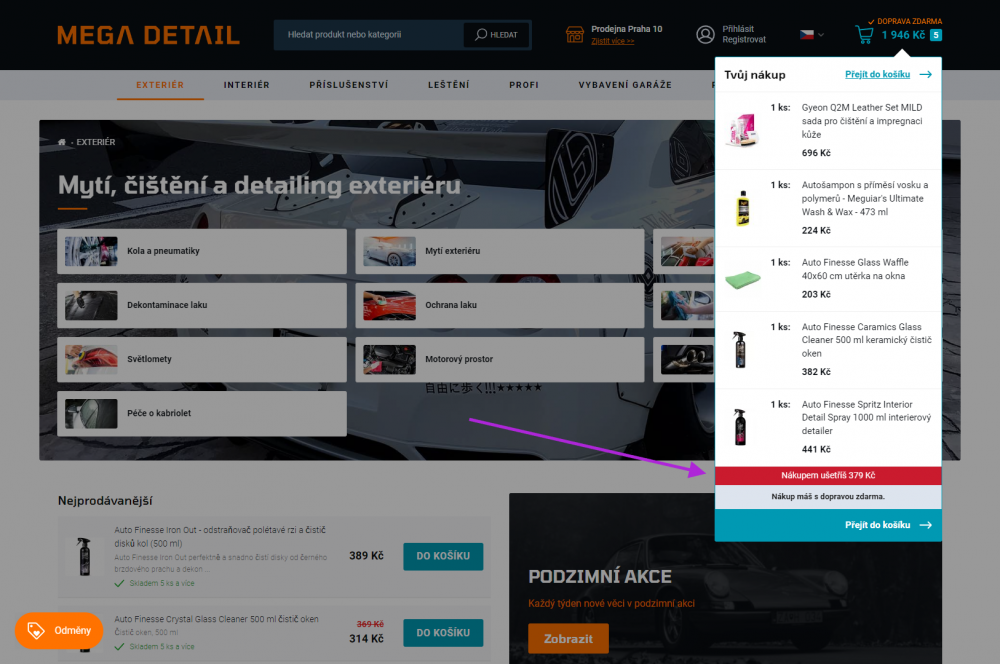The width and height of the screenshot is (1000, 664).
Task: Open the Kola a pneumatiky category
Action: click(202, 251)
